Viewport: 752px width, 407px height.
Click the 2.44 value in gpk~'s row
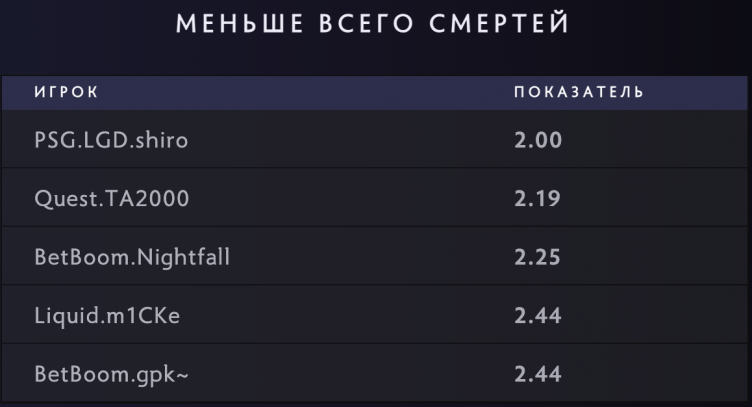pyautogui.click(x=538, y=376)
